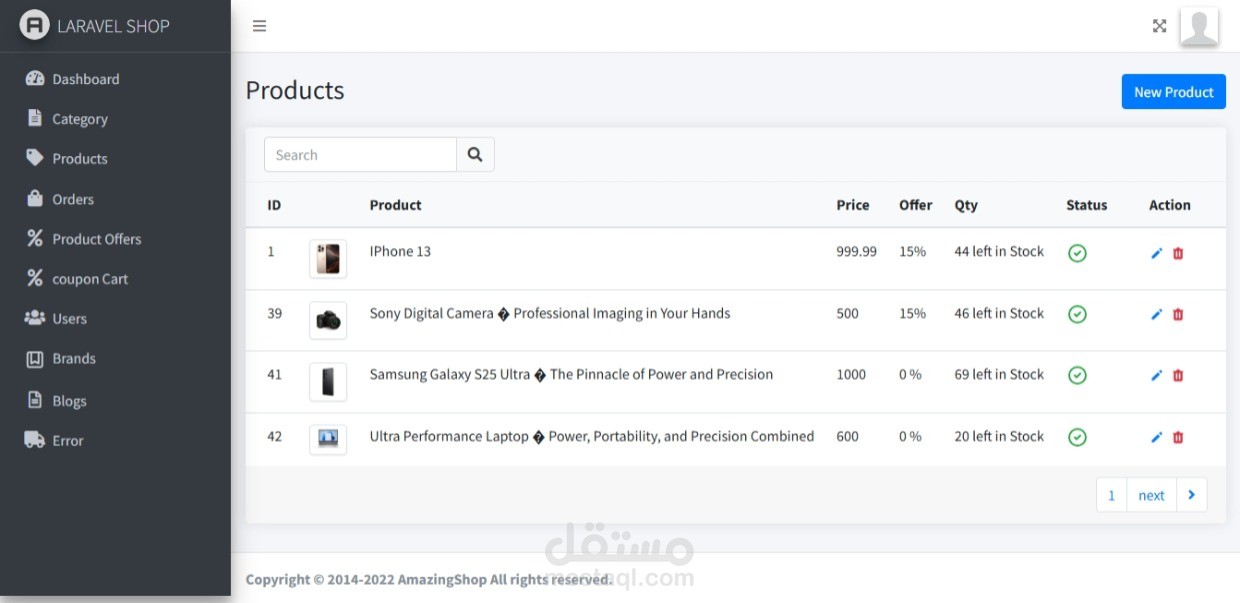Screen dimensions: 1240x603
Task: Toggle status of Ultra Performance Laptop
Action: click(1077, 437)
